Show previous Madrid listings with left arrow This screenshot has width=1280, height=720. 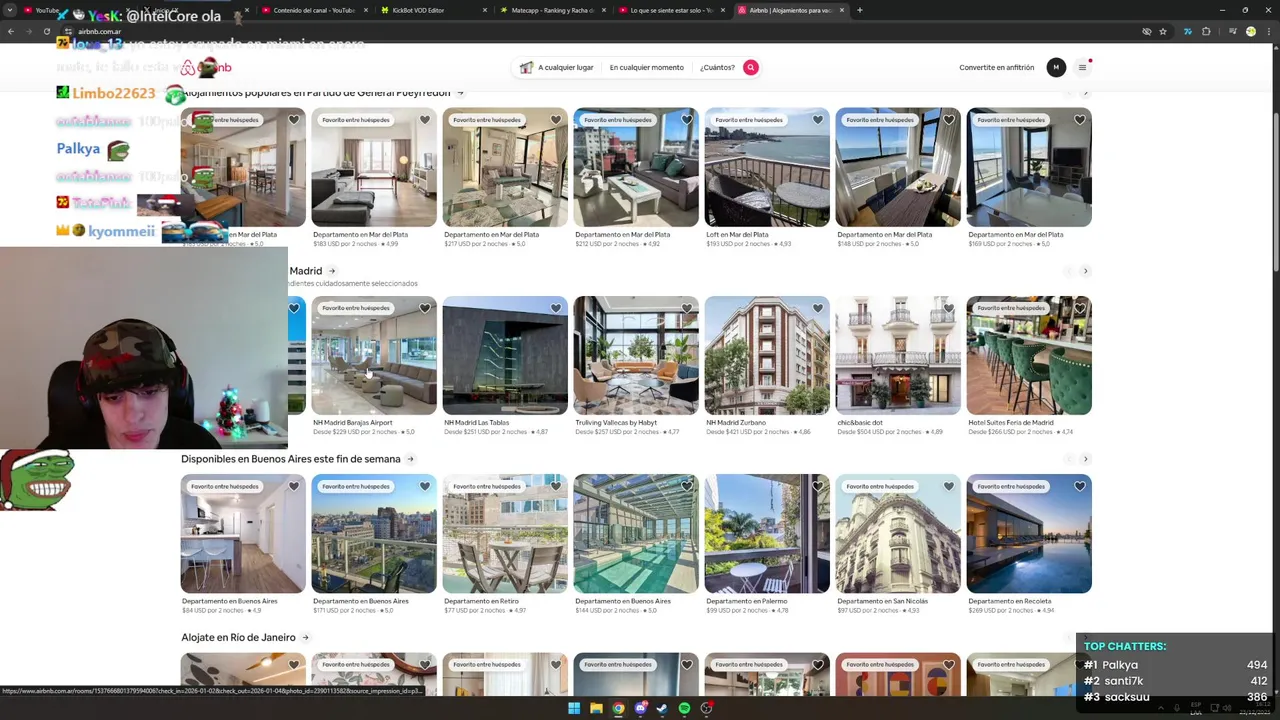[1067, 271]
